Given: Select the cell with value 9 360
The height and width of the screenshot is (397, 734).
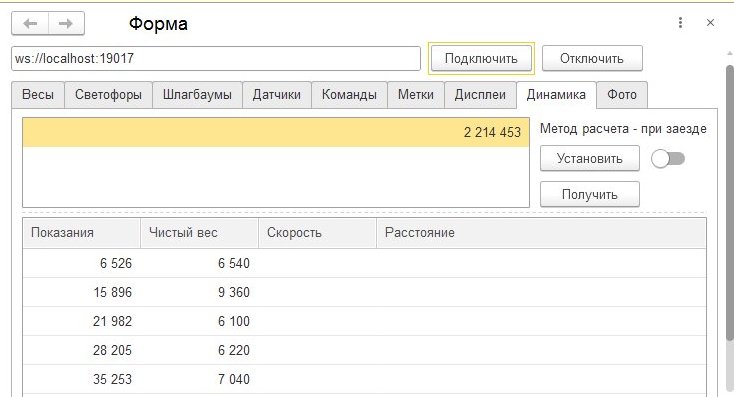Looking at the screenshot, I should [x=199, y=292].
